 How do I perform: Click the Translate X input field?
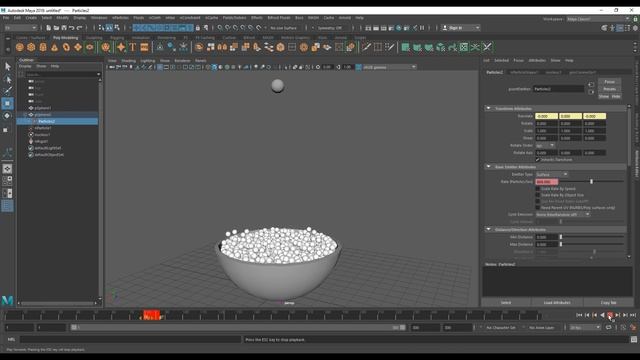click(546, 116)
